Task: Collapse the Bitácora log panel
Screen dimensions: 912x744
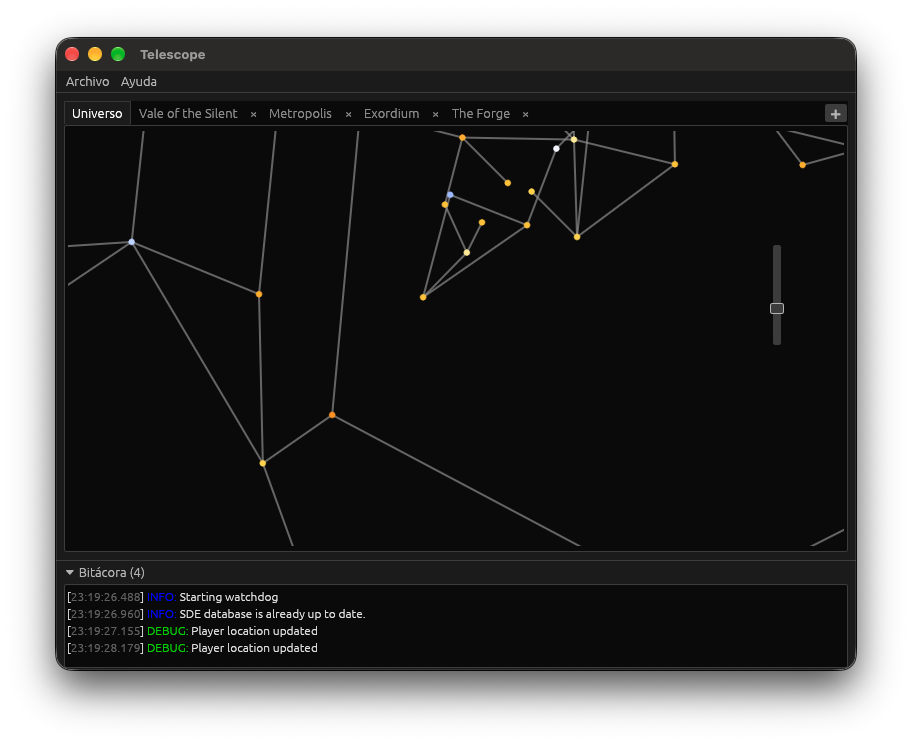Action: pos(70,572)
